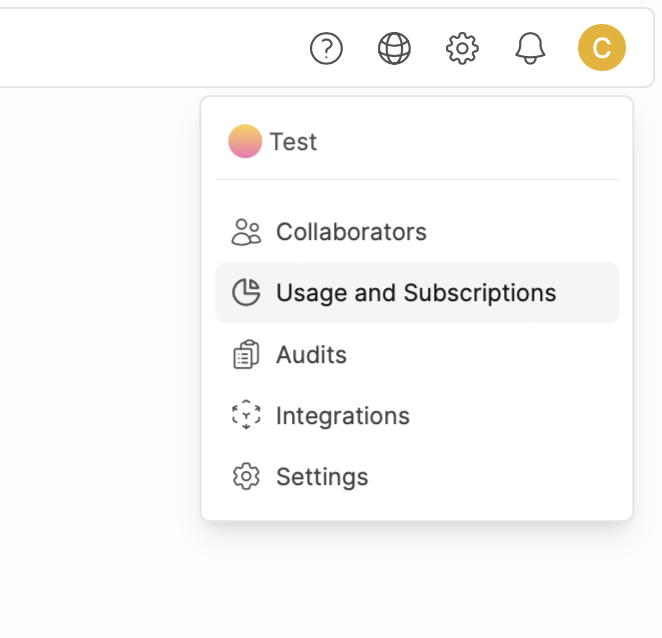The height and width of the screenshot is (638, 662).
Task: Open the Integrations menu entry
Action: pyautogui.click(x=342, y=416)
